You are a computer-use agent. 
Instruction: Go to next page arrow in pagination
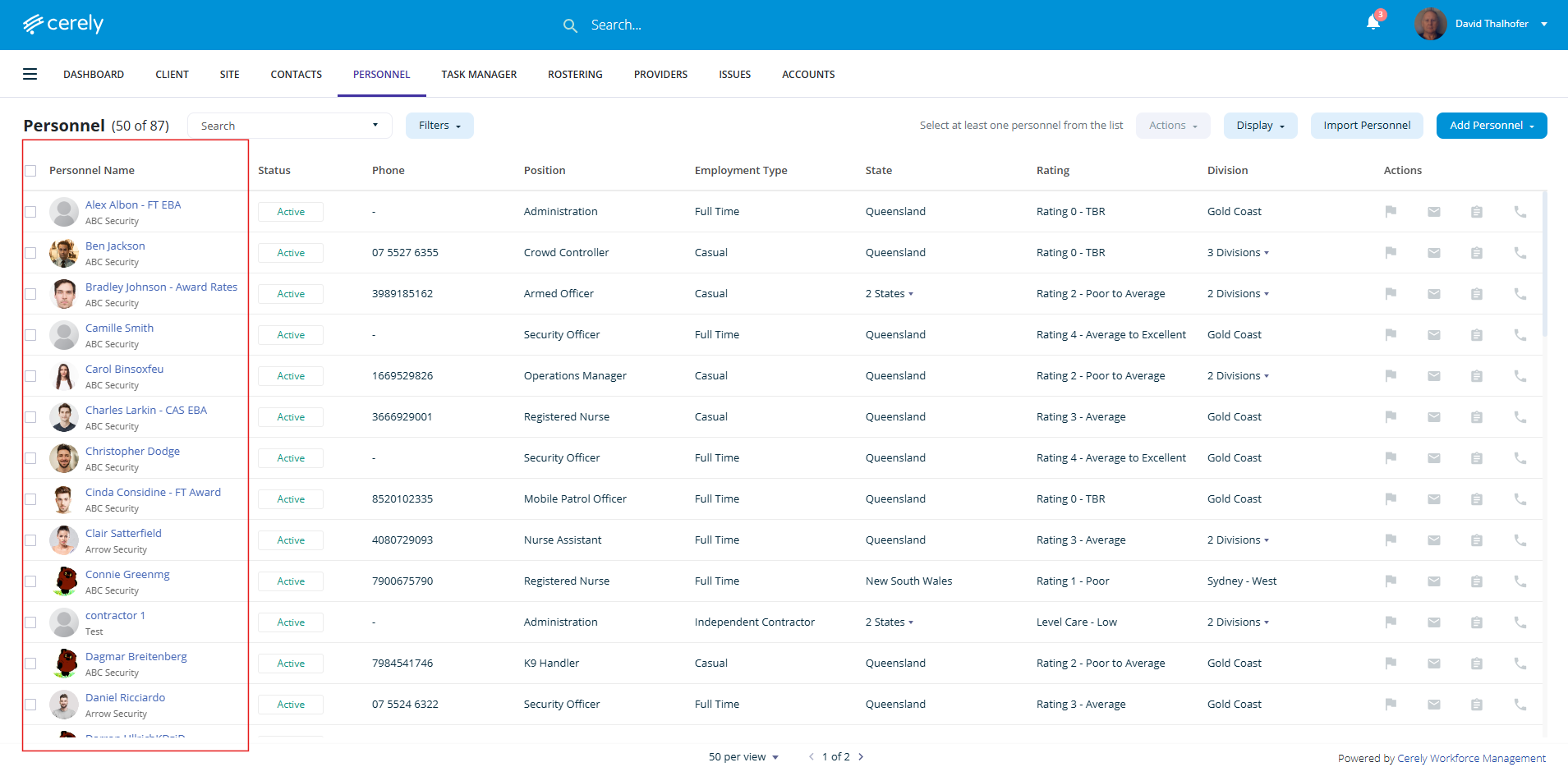(x=861, y=757)
